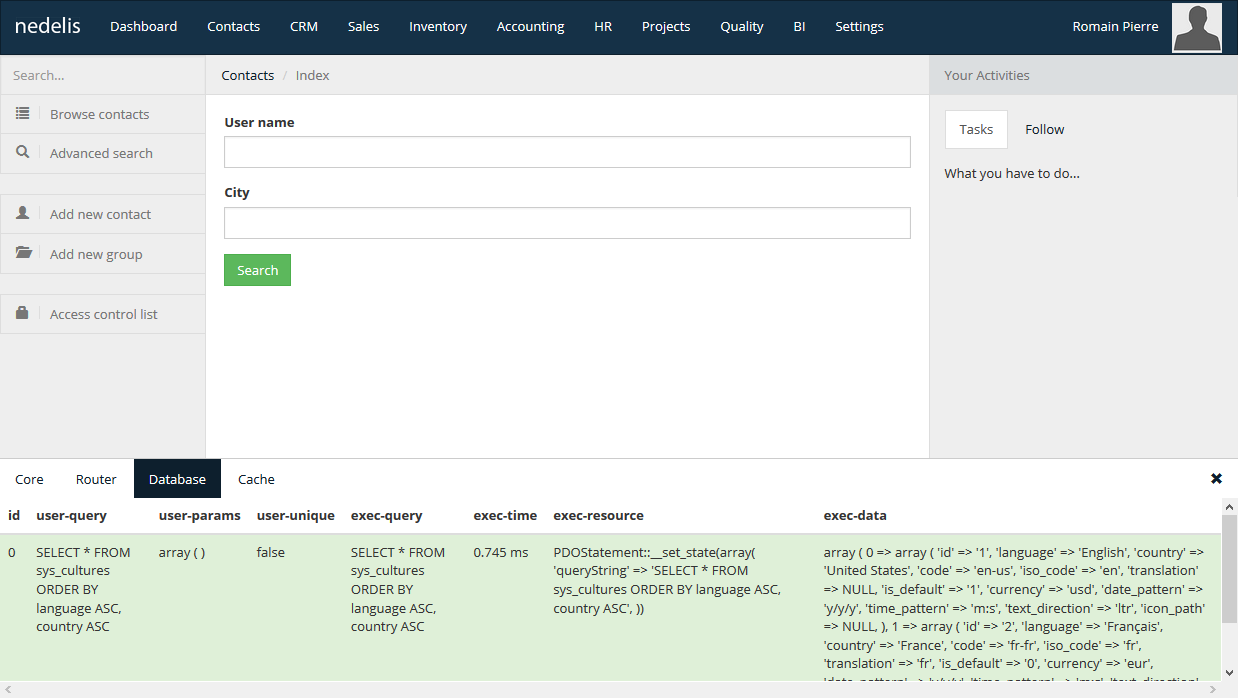Open the Projects menu
The image size is (1238, 698).
pyautogui.click(x=666, y=27)
